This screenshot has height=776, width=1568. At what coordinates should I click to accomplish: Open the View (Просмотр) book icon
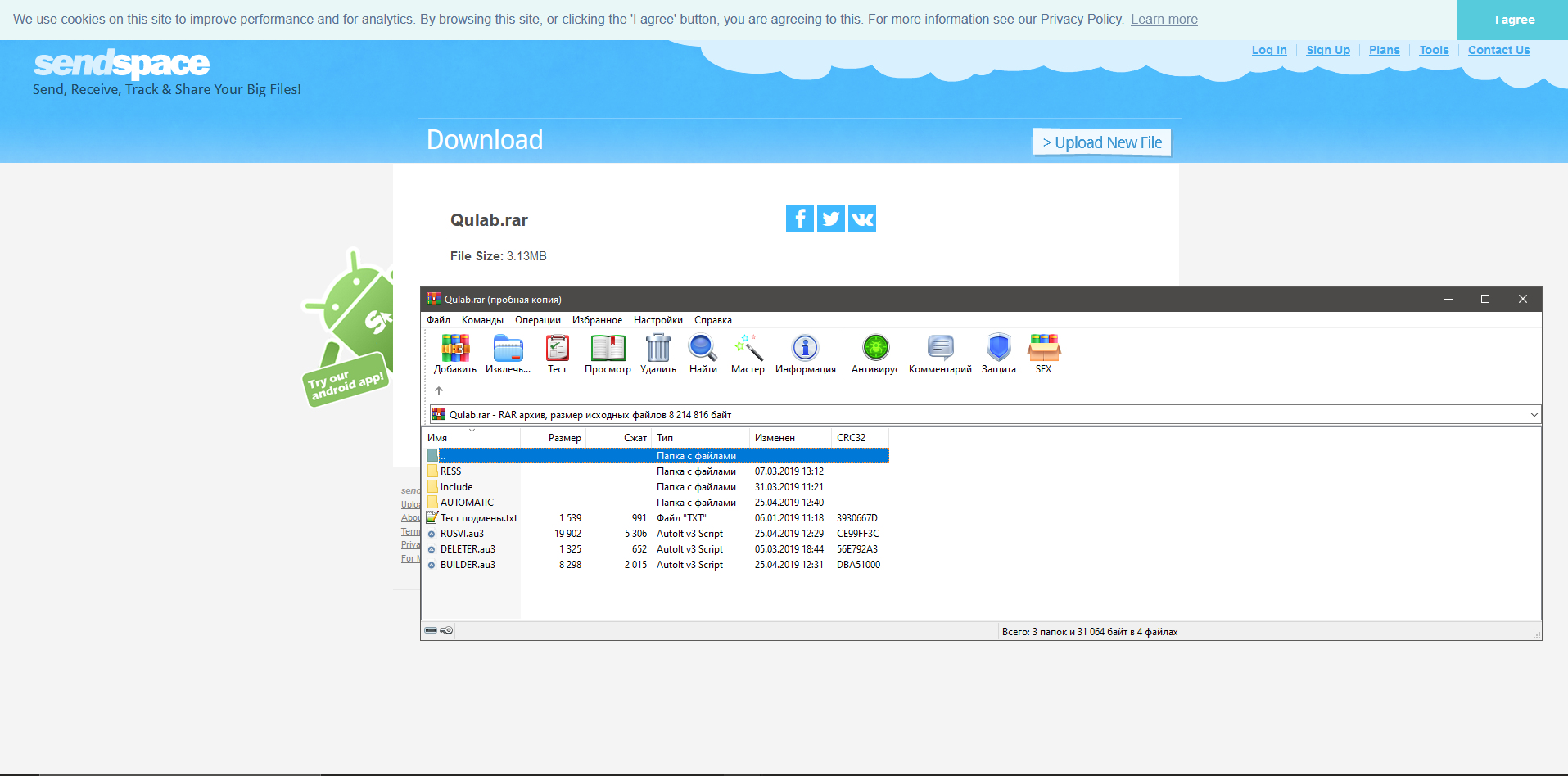608,349
